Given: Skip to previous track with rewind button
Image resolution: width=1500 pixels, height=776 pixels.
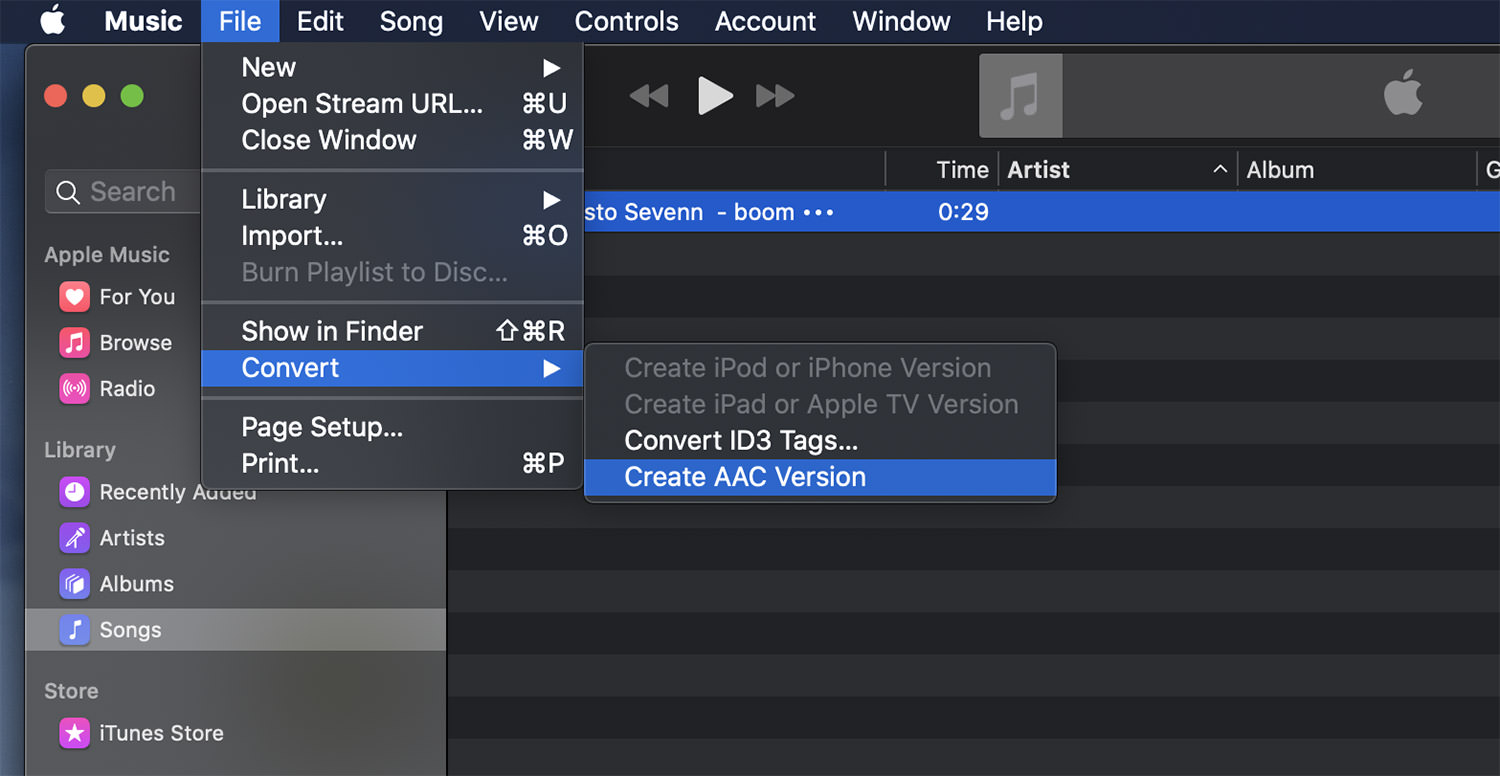Looking at the screenshot, I should [649, 96].
